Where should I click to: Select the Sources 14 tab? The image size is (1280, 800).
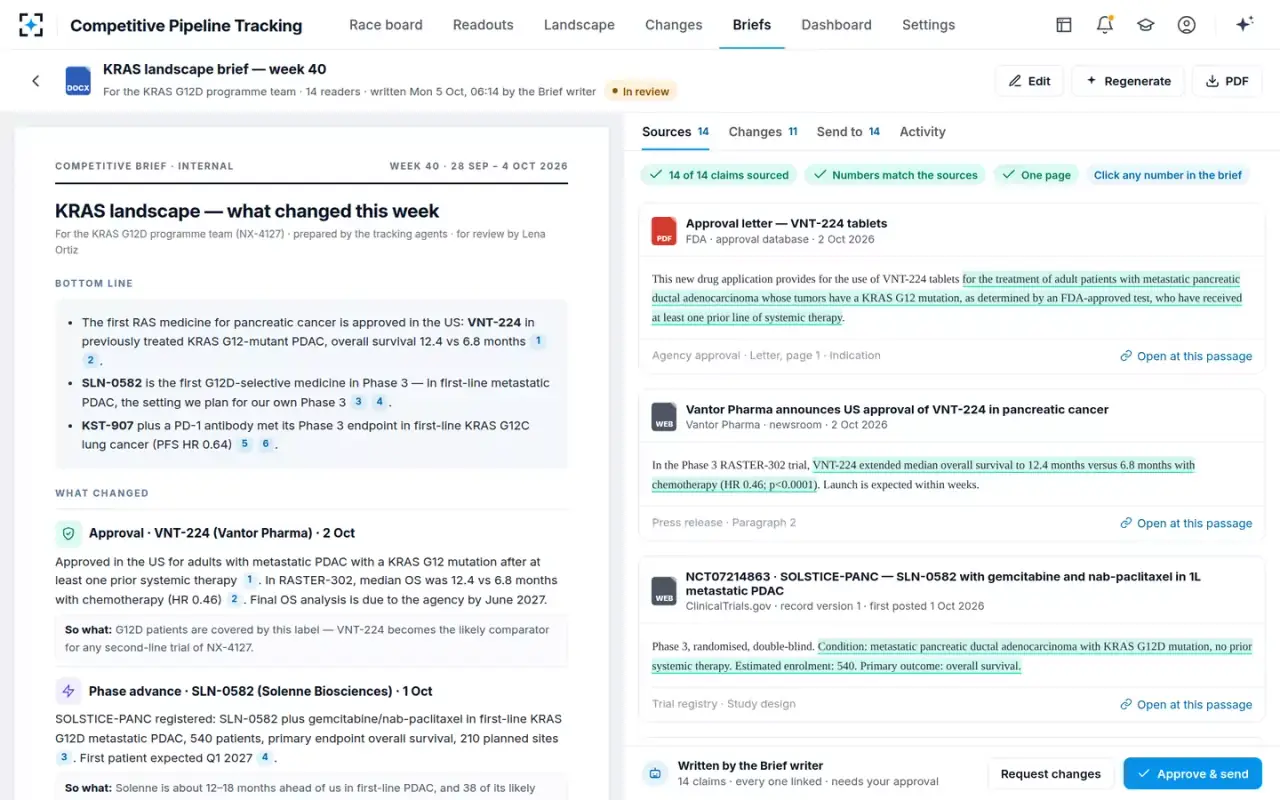(676, 132)
